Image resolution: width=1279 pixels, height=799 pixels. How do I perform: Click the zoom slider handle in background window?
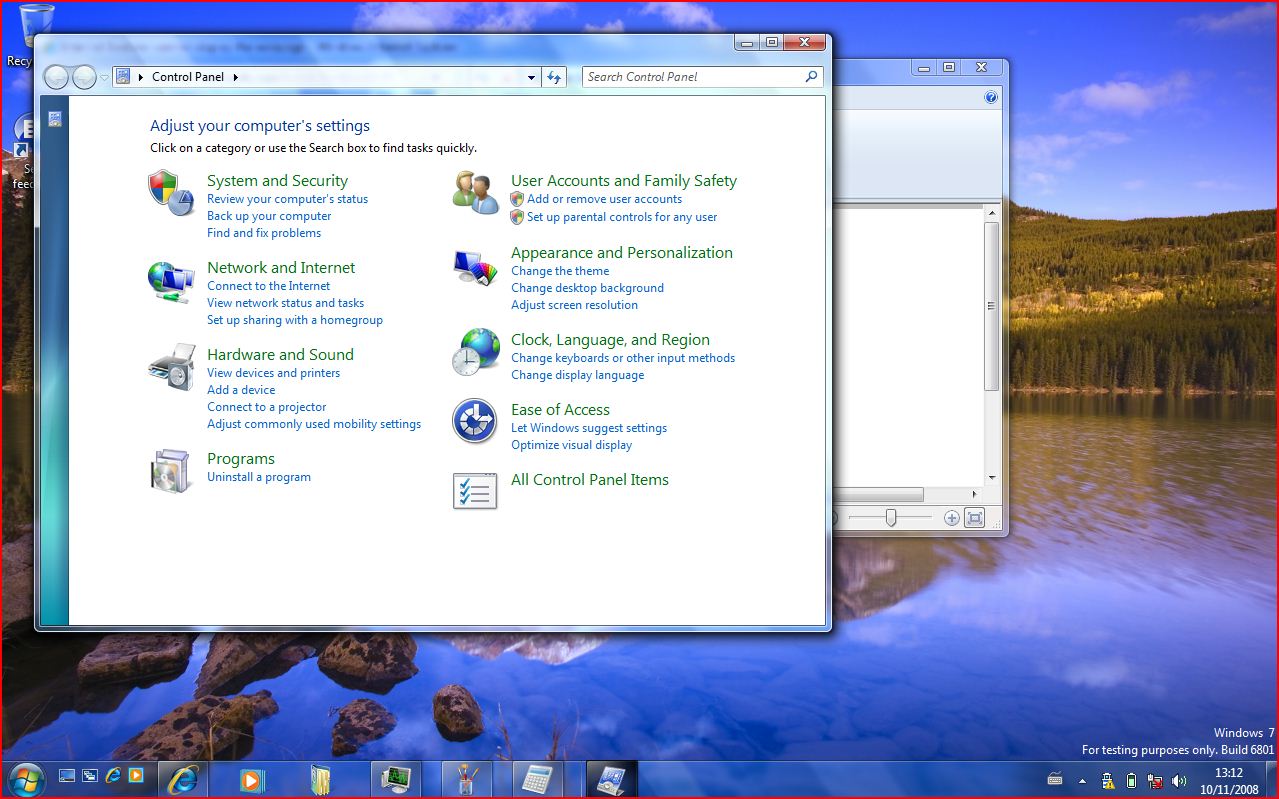[890, 518]
